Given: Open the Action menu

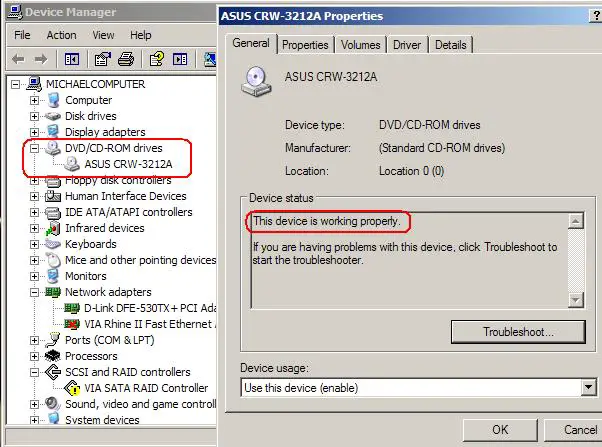Looking at the screenshot, I should click(61, 35).
